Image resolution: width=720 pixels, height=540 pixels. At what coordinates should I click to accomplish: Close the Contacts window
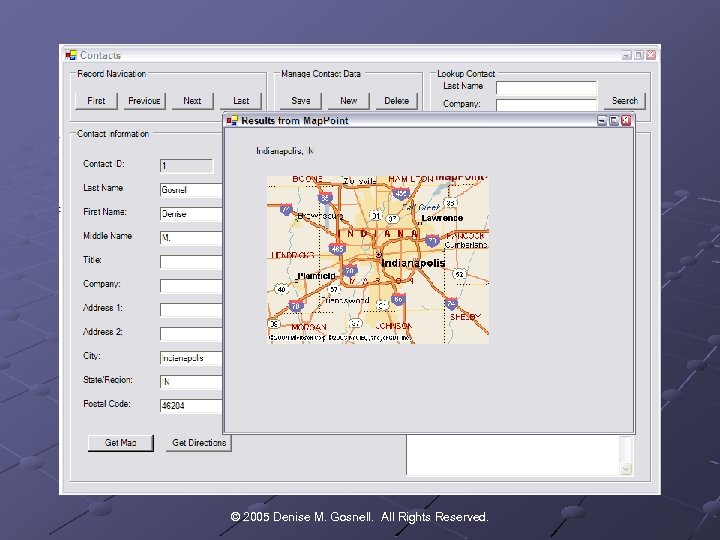click(x=651, y=55)
